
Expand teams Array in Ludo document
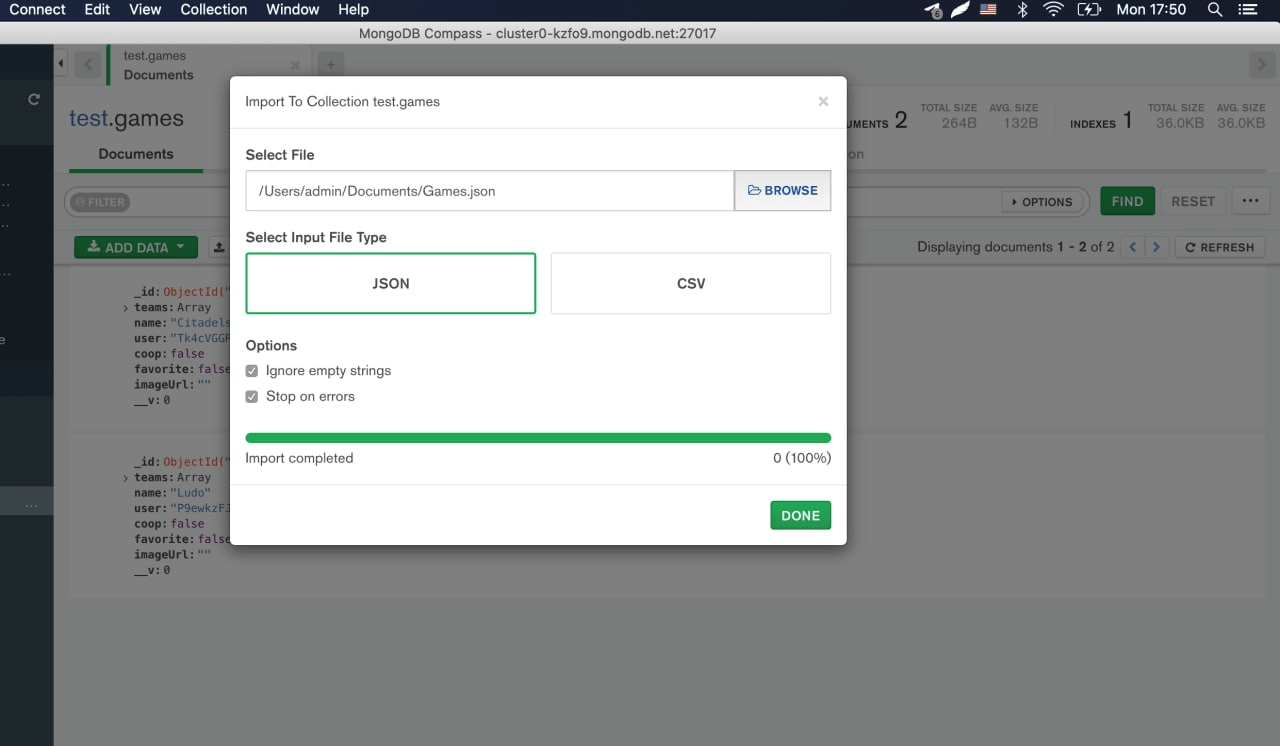125,479
